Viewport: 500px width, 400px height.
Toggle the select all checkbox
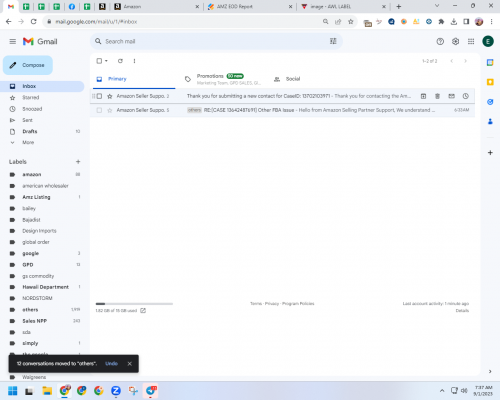point(99,61)
